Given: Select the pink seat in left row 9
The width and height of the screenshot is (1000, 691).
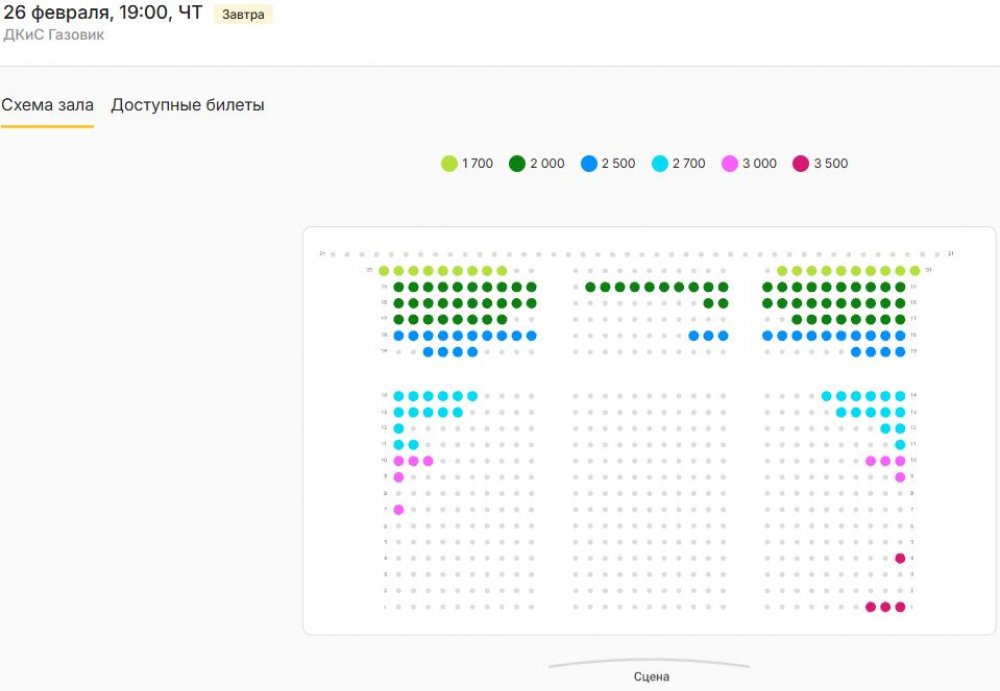Looking at the screenshot, I should click(399, 477).
